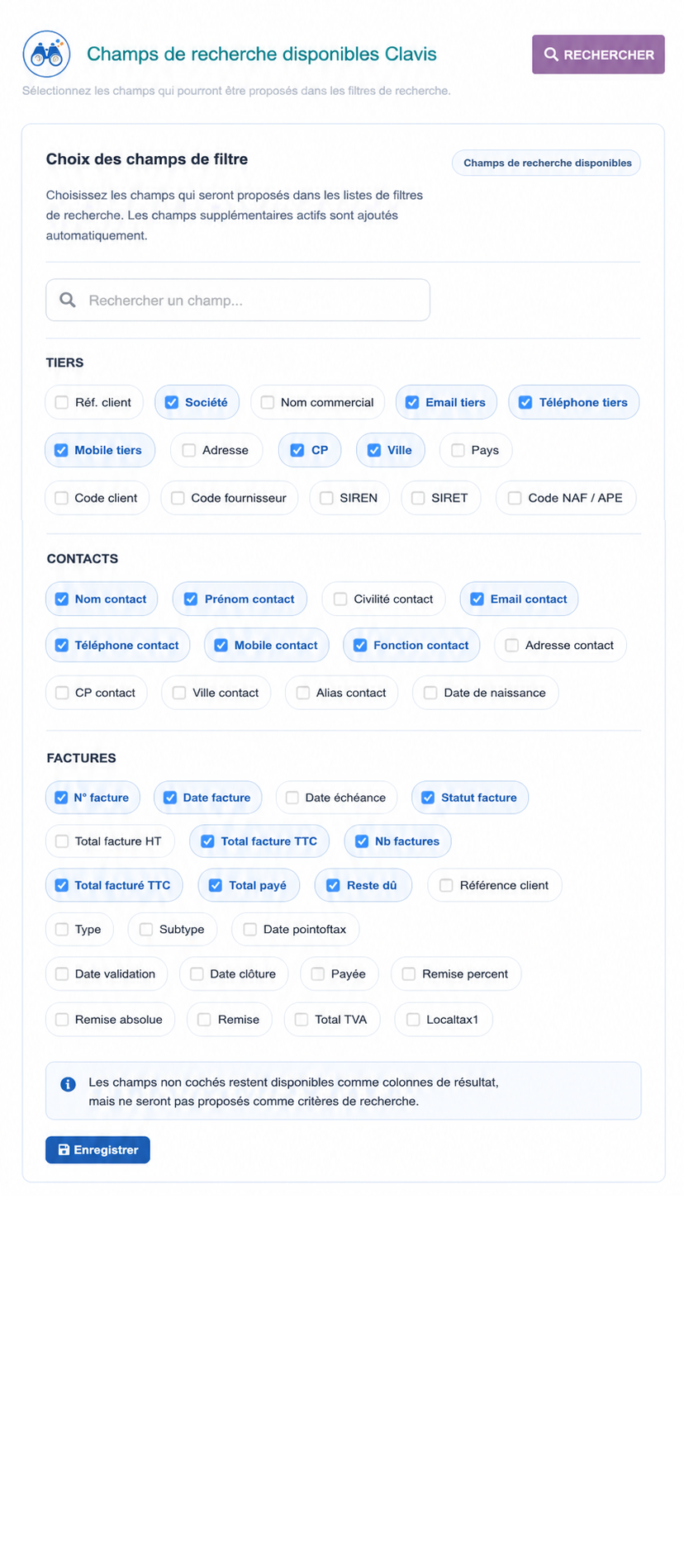Check the Date de naissance field
This screenshot has height=1568, width=684.
pos(430,693)
